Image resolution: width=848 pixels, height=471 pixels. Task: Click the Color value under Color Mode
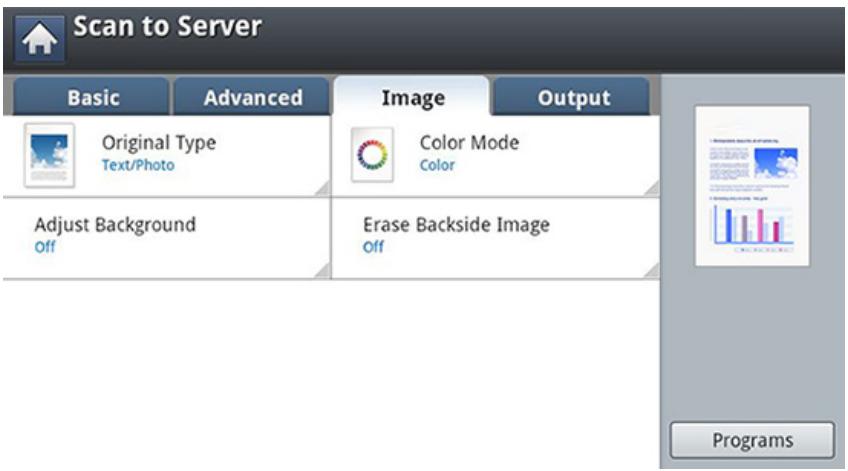coord(437,165)
